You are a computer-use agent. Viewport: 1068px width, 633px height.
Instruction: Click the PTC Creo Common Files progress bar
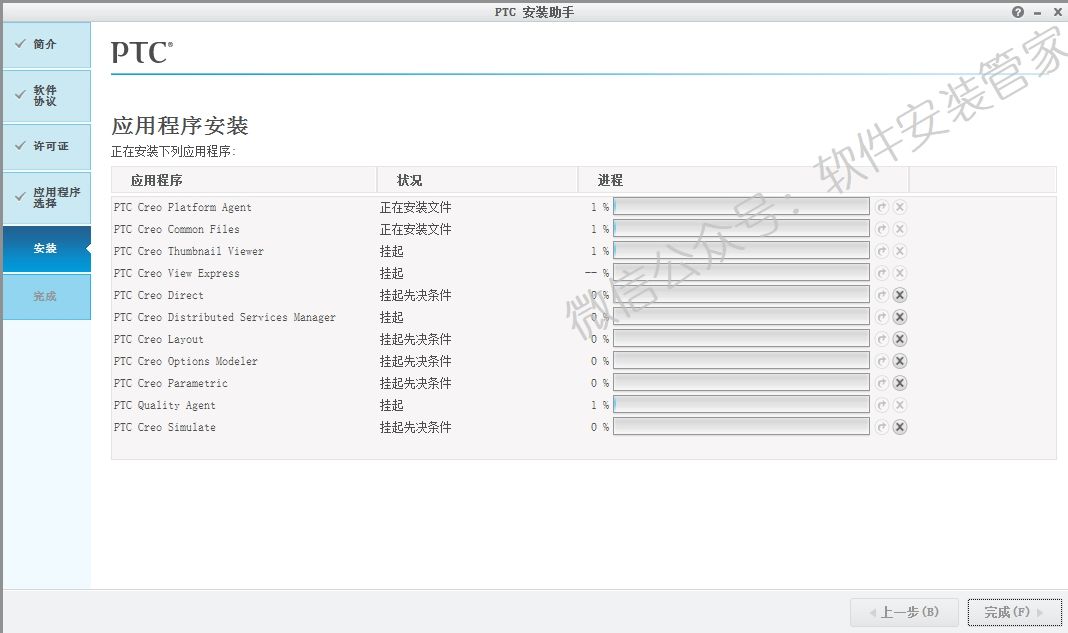pyautogui.click(x=742, y=228)
